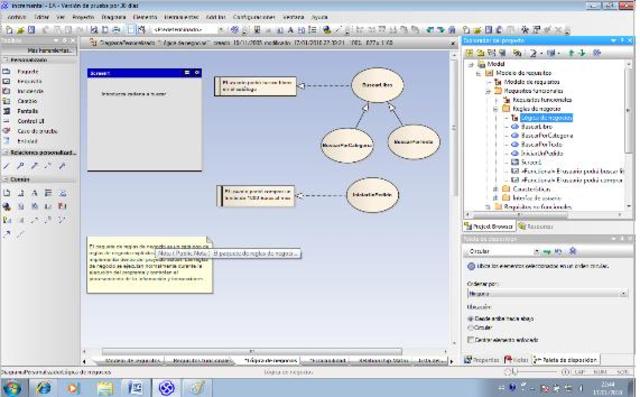
Task: Open File Explorer folder from taskbar
Action: pos(105,388)
